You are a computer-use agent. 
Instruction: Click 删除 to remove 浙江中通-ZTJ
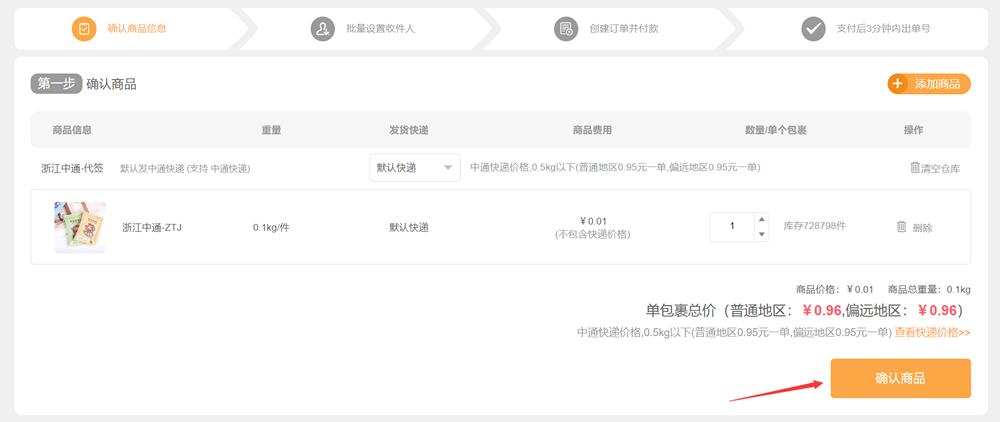coord(922,228)
